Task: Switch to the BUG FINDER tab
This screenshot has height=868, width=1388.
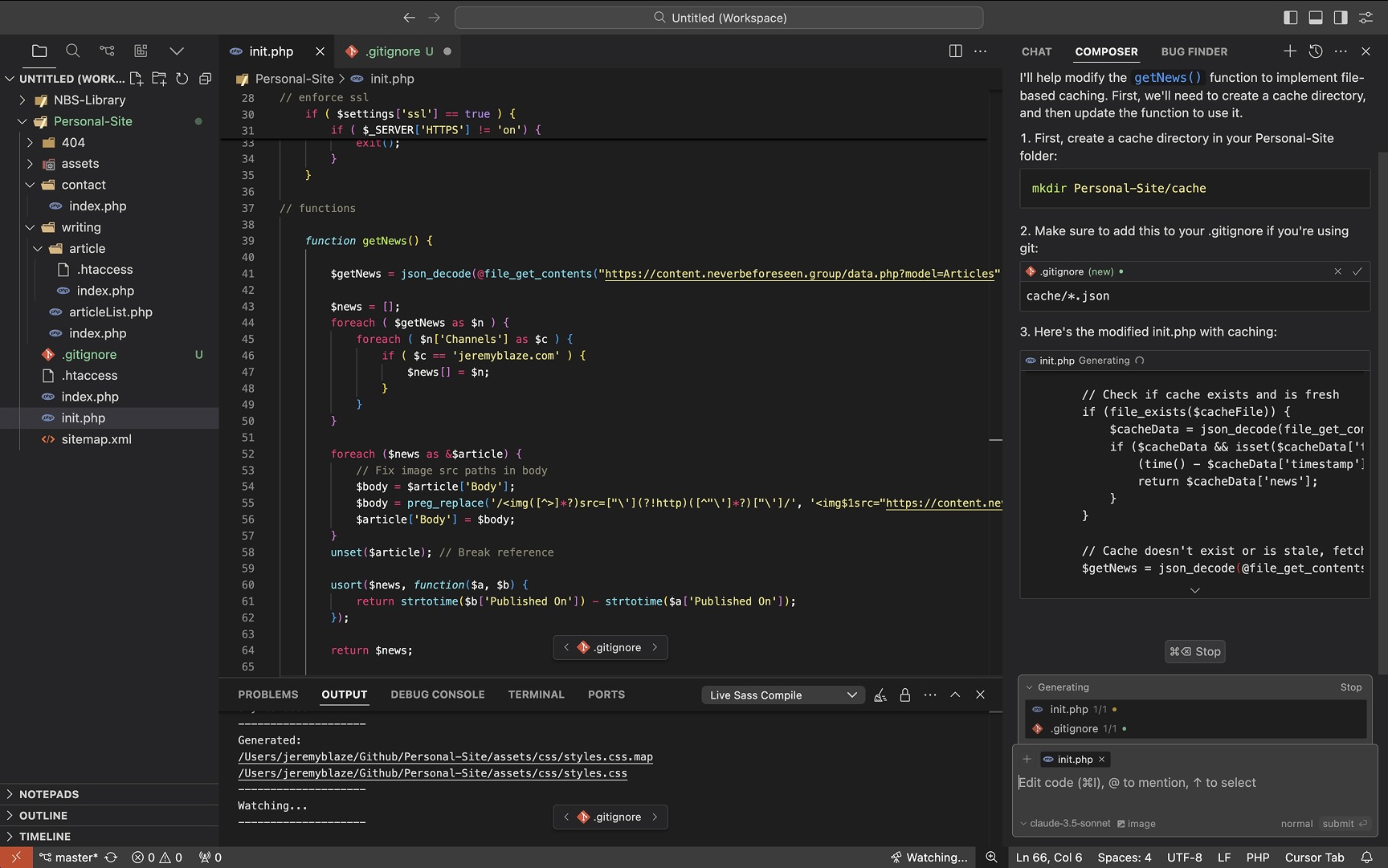Action: (1194, 51)
